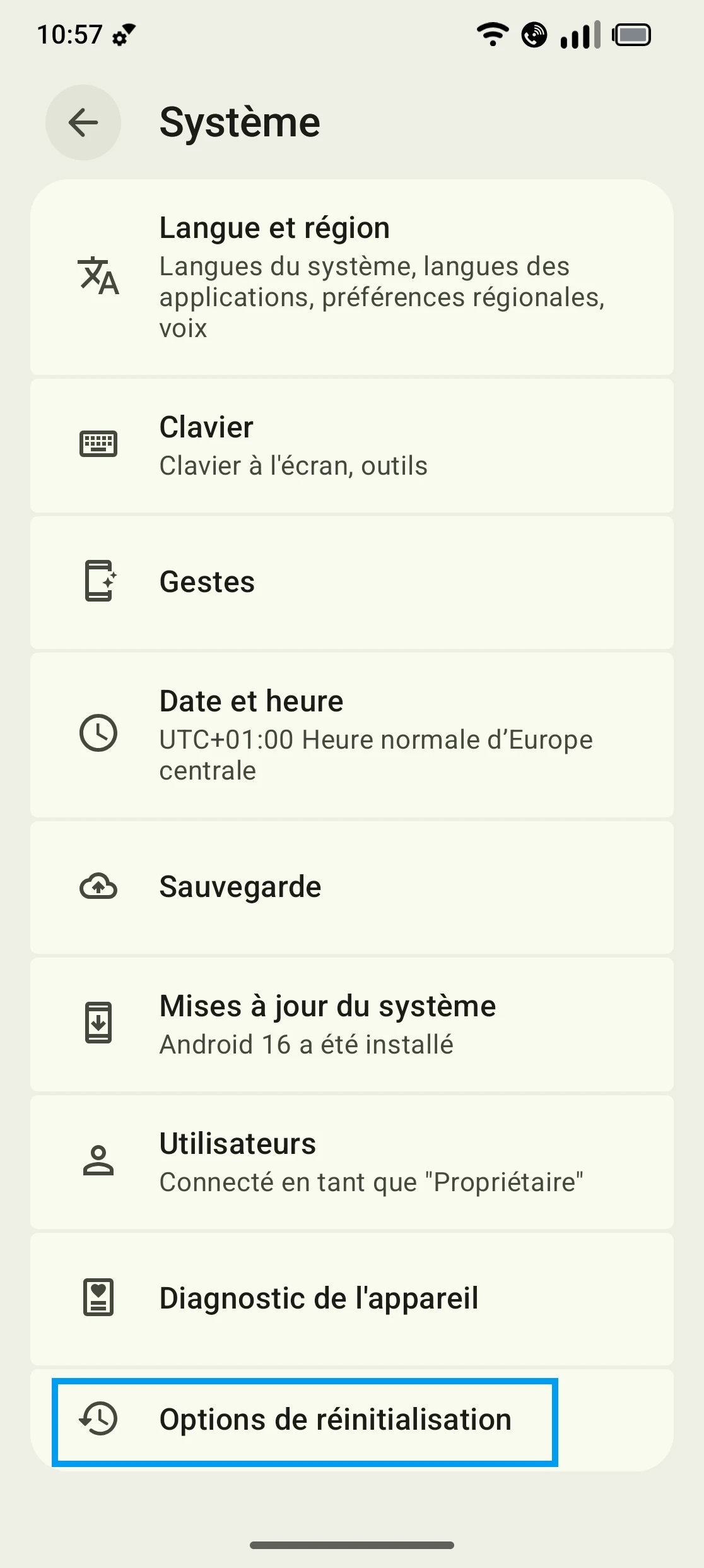Tap the person icon for Utilisateurs
This screenshot has height=1568, width=704.
pos(98,1160)
